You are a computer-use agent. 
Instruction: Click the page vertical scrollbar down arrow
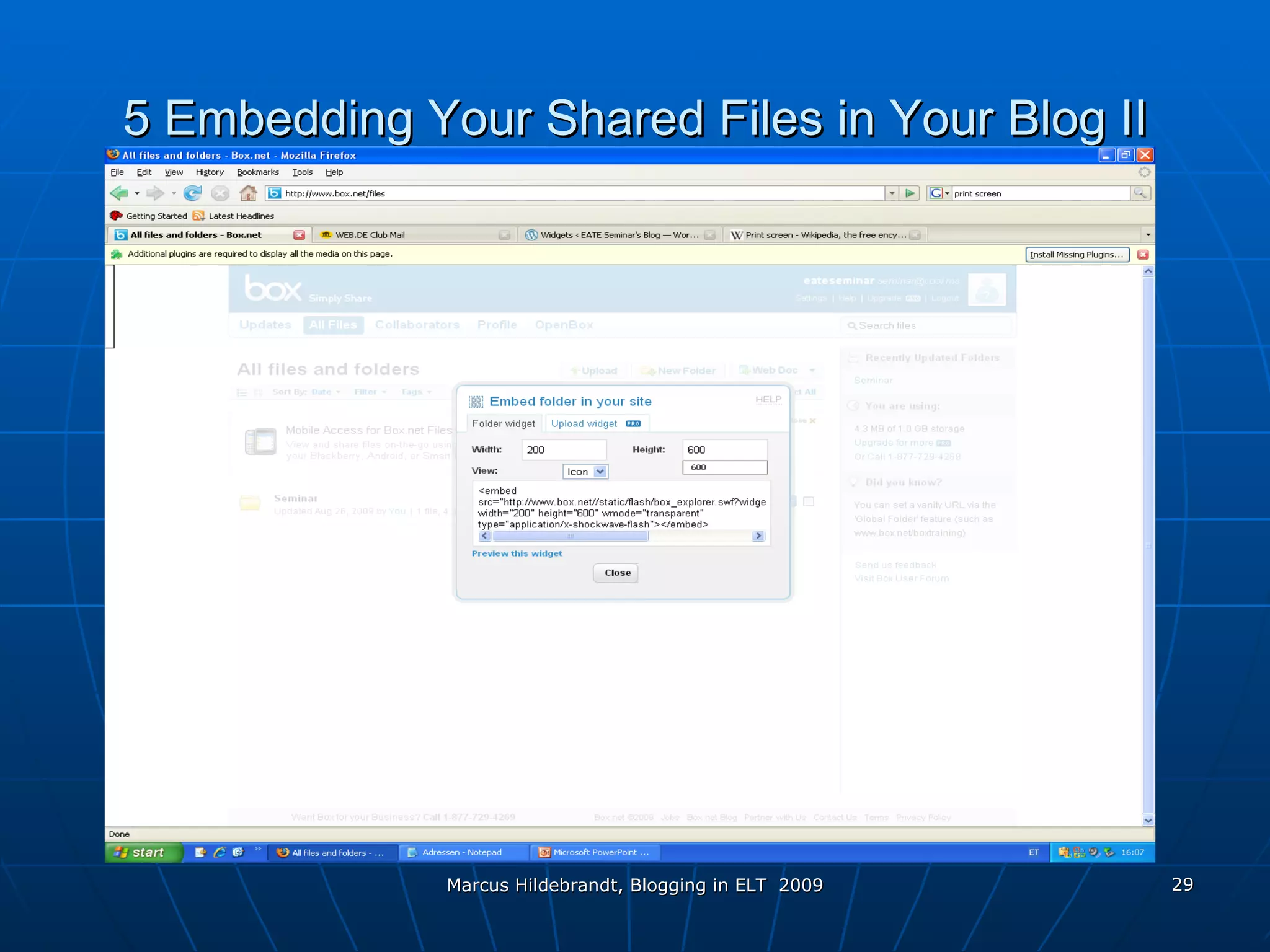coord(1148,820)
